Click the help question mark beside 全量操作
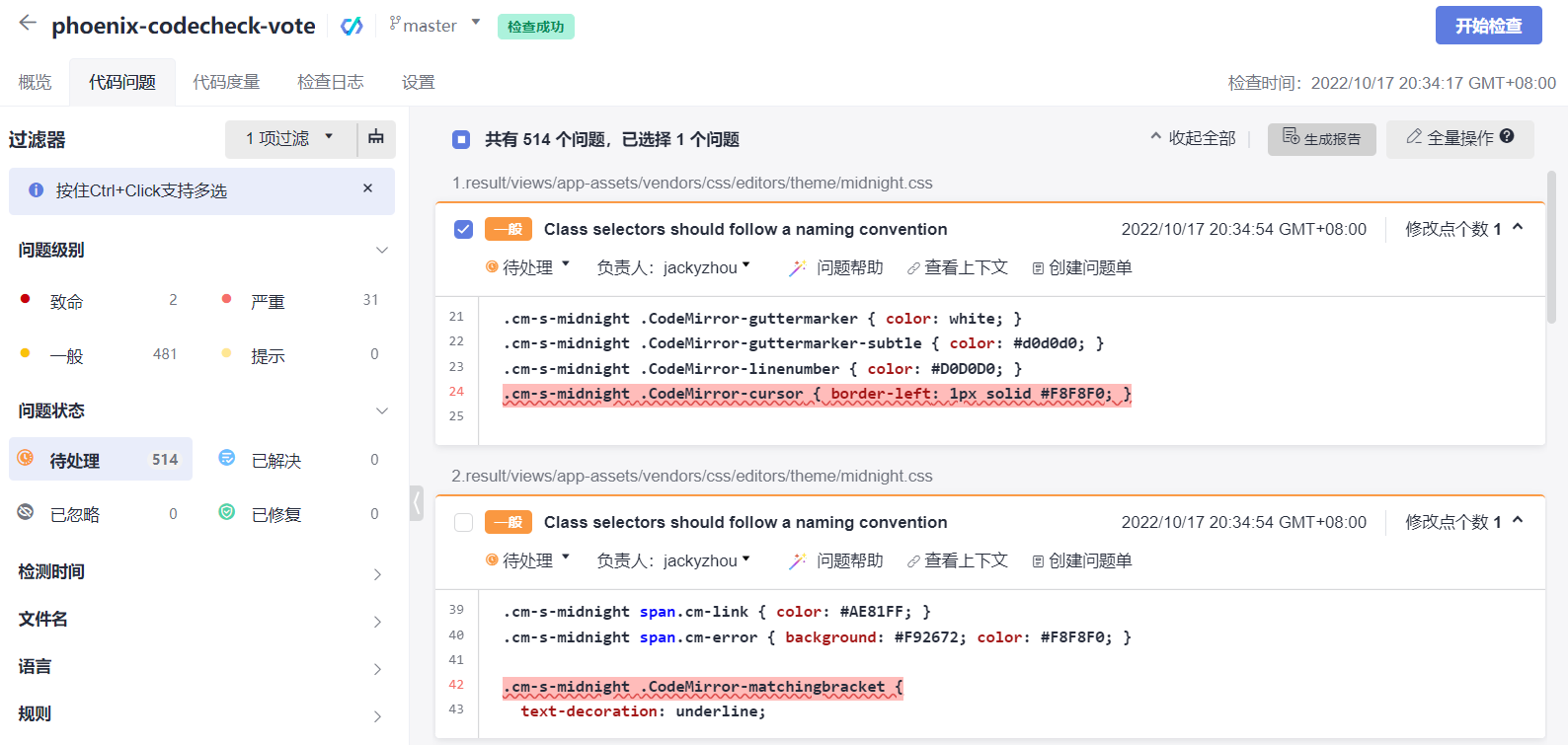 [1507, 136]
